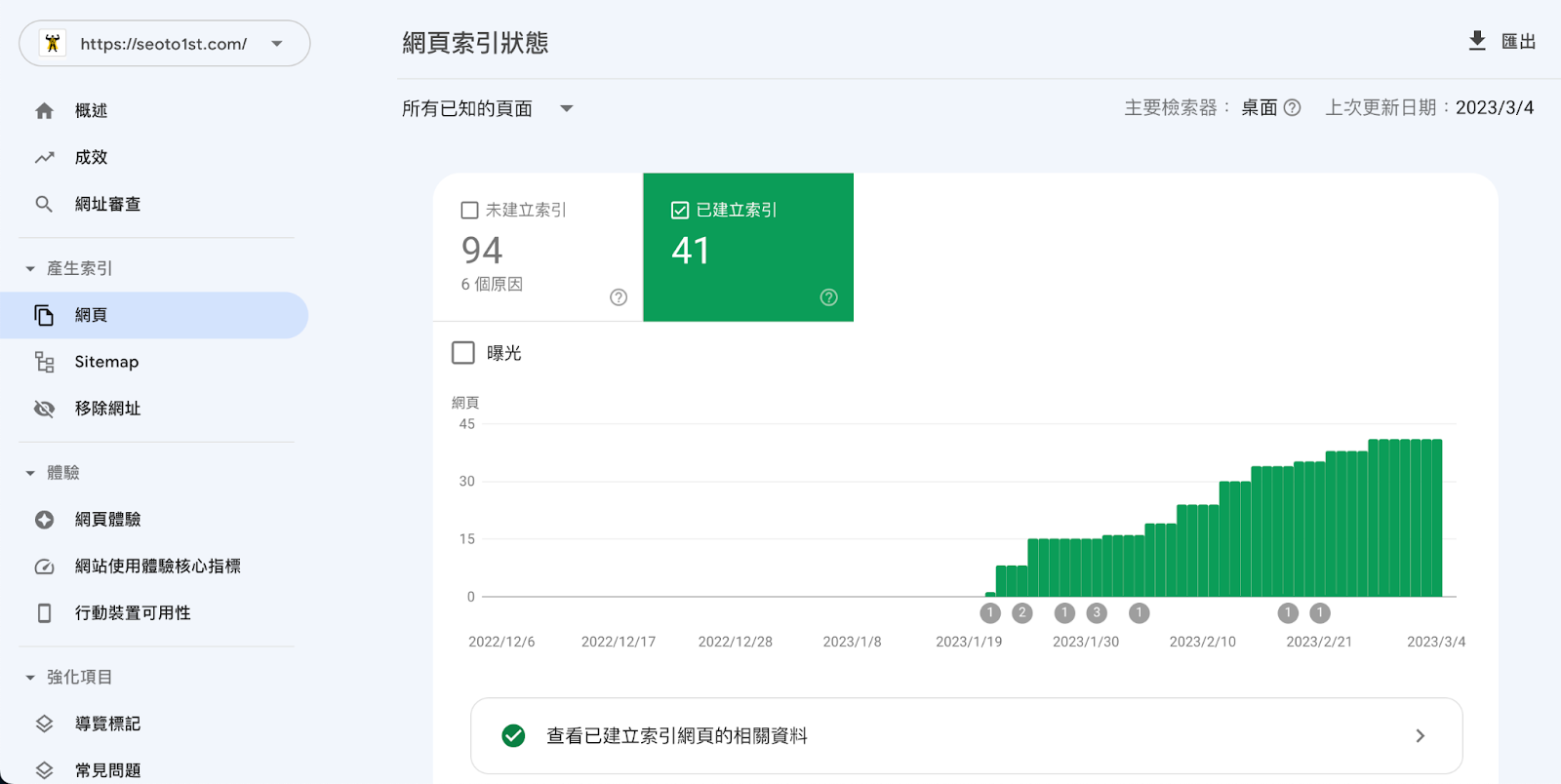
Task: Click the help icon next to 桌面
Action: tap(1292, 107)
